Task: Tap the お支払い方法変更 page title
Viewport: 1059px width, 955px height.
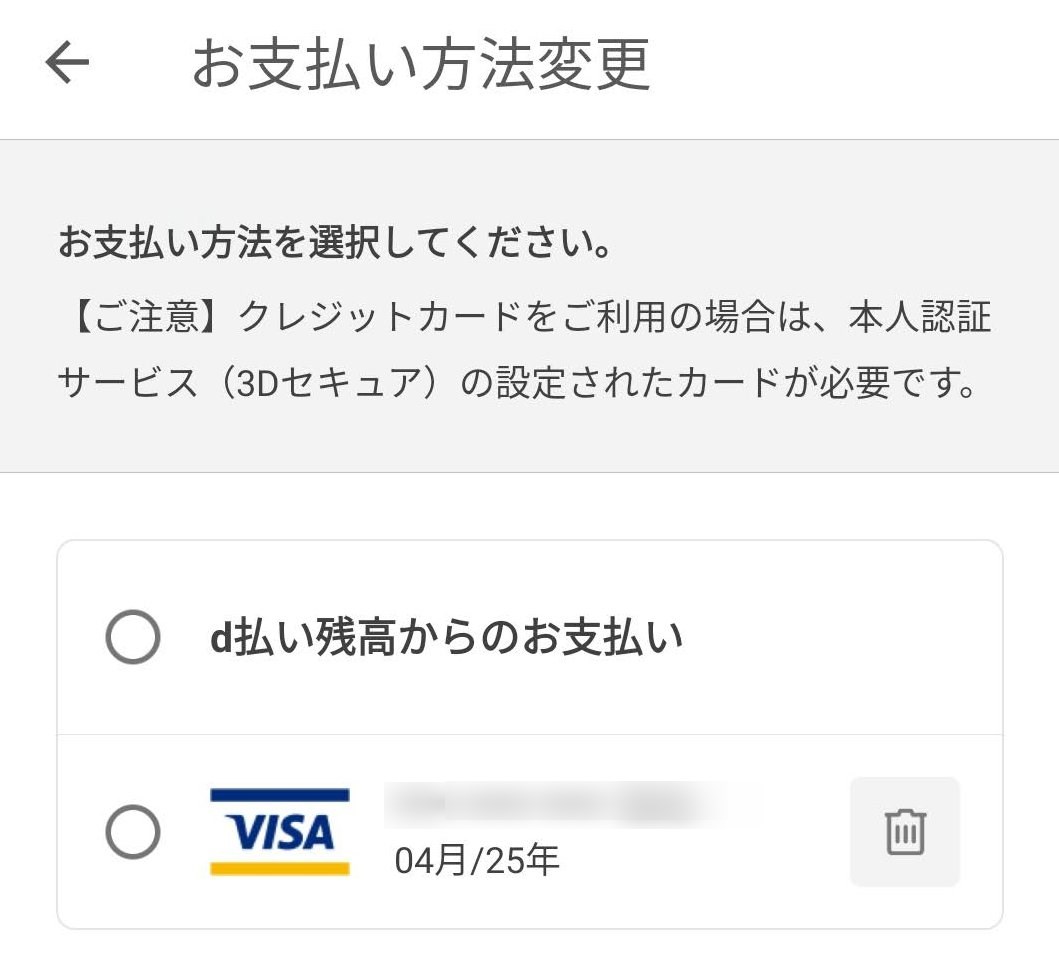Action: (x=421, y=63)
